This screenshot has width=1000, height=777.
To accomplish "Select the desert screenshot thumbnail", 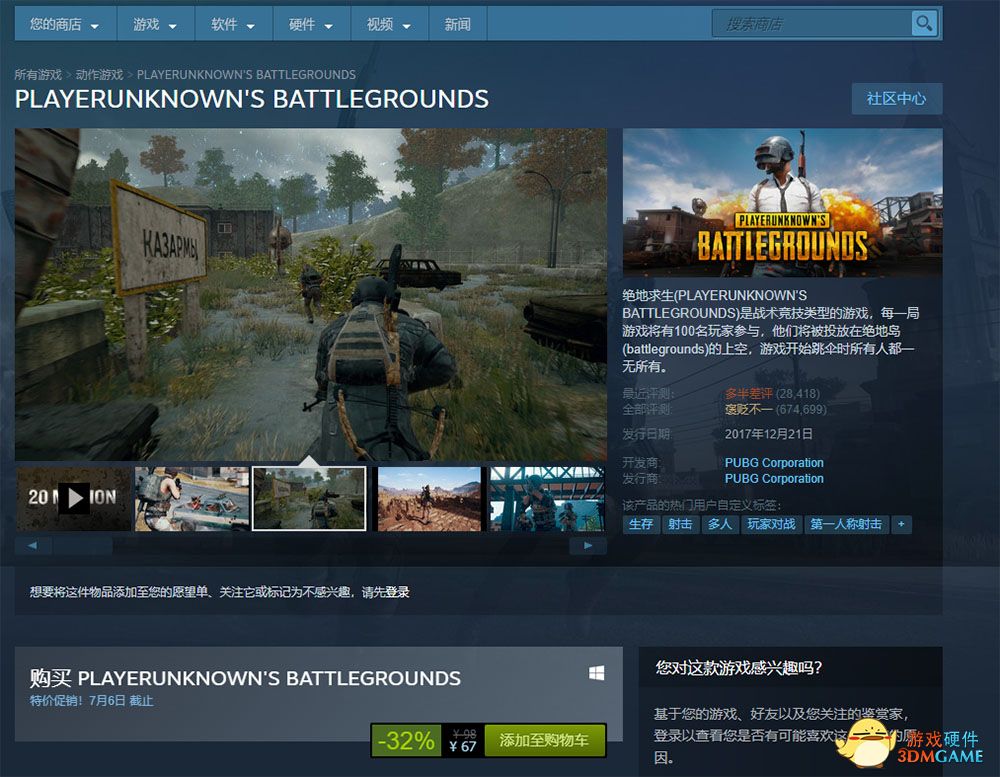I will tap(429, 499).
